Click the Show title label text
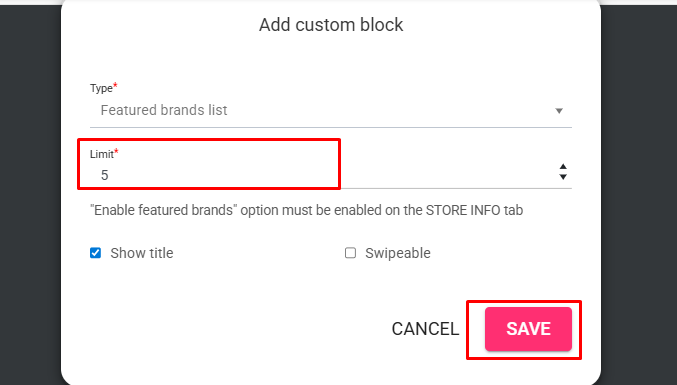The height and width of the screenshot is (385, 677). pos(142,253)
